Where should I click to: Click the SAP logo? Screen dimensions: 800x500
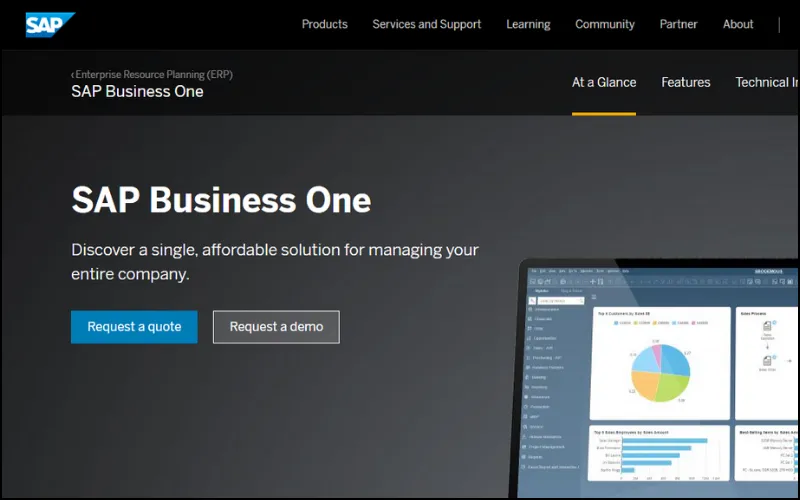[50, 24]
